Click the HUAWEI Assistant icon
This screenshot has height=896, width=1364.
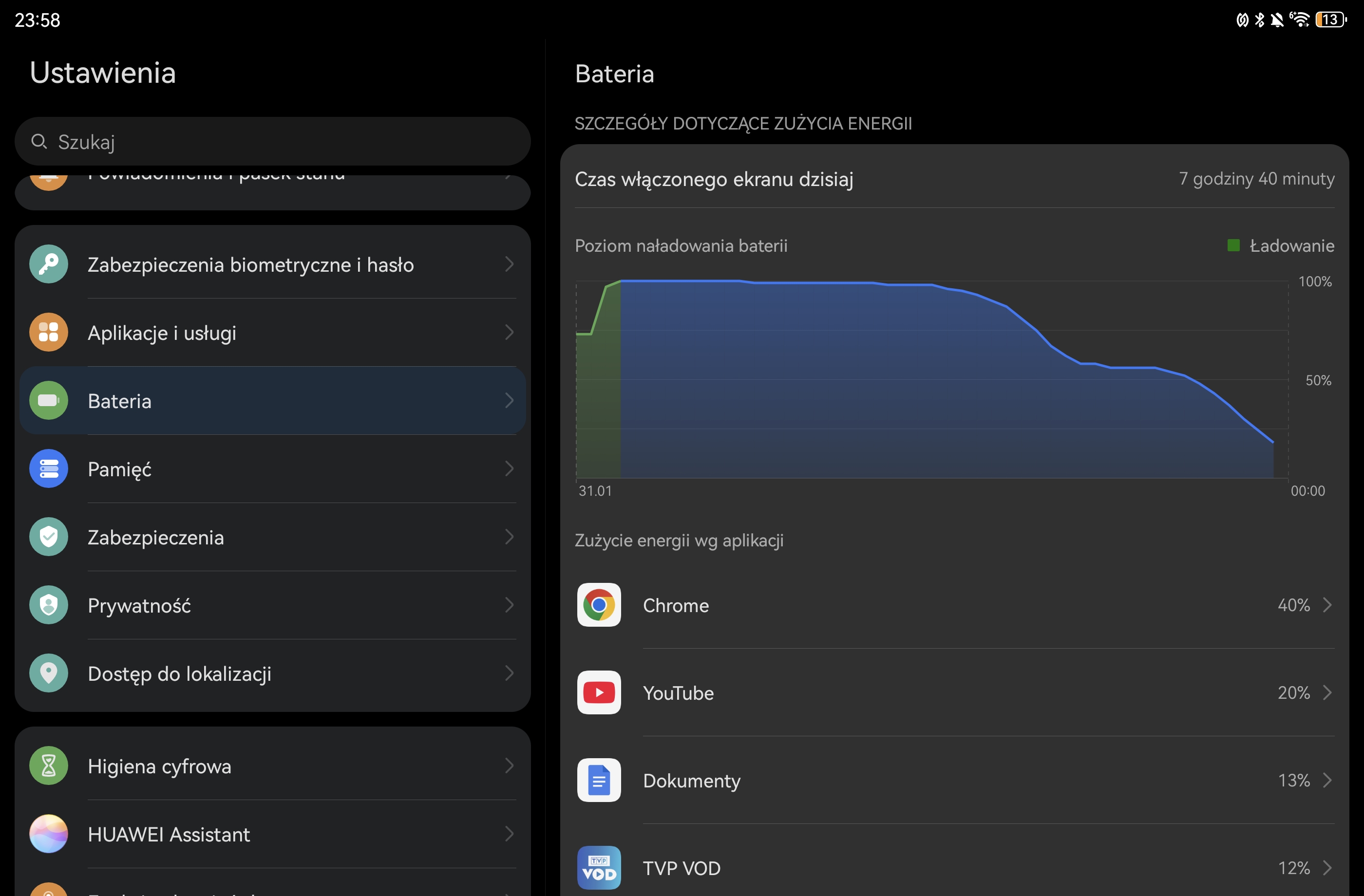(x=49, y=834)
